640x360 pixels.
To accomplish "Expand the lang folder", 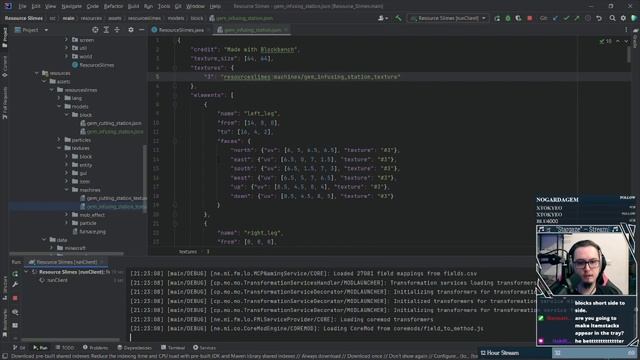I will tap(59, 98).
